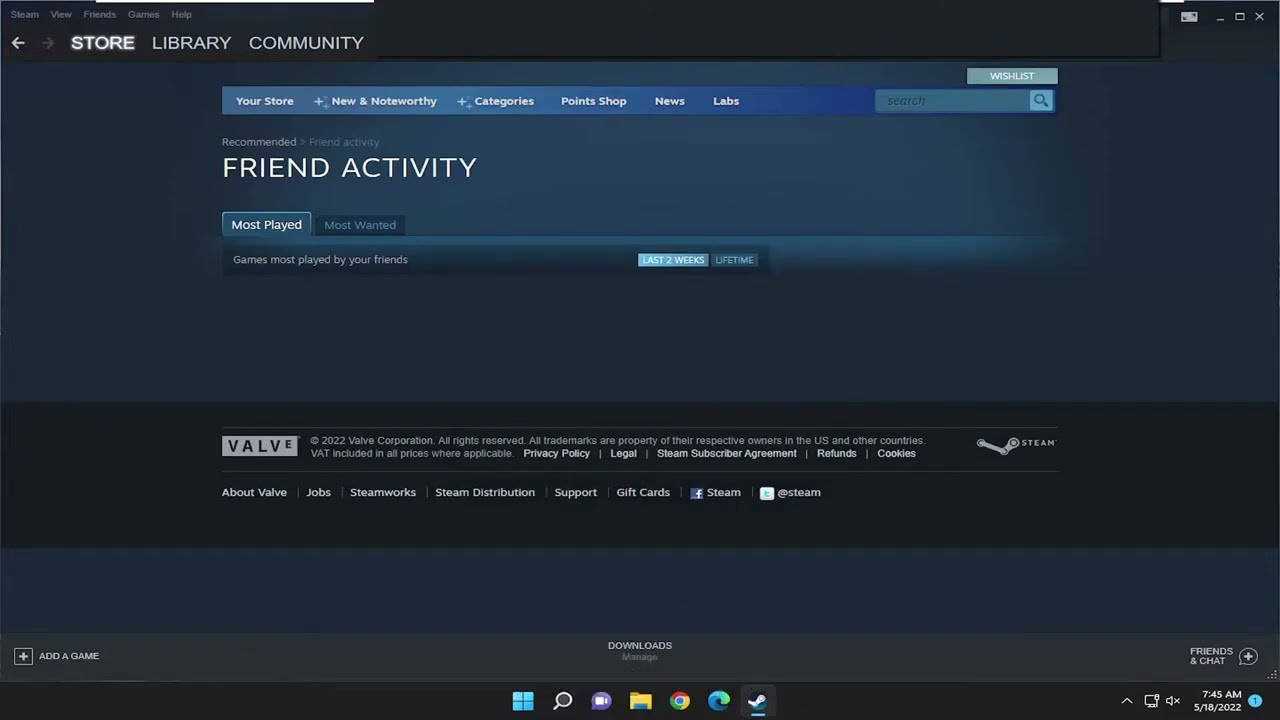Launch Steam from the taskbar icon
This screenshot has width=1280, height=720.
(x=757, y=700)
